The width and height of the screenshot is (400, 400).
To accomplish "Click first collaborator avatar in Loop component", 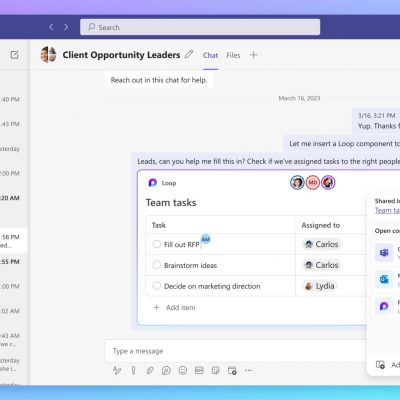I will (x=297, y=182).
